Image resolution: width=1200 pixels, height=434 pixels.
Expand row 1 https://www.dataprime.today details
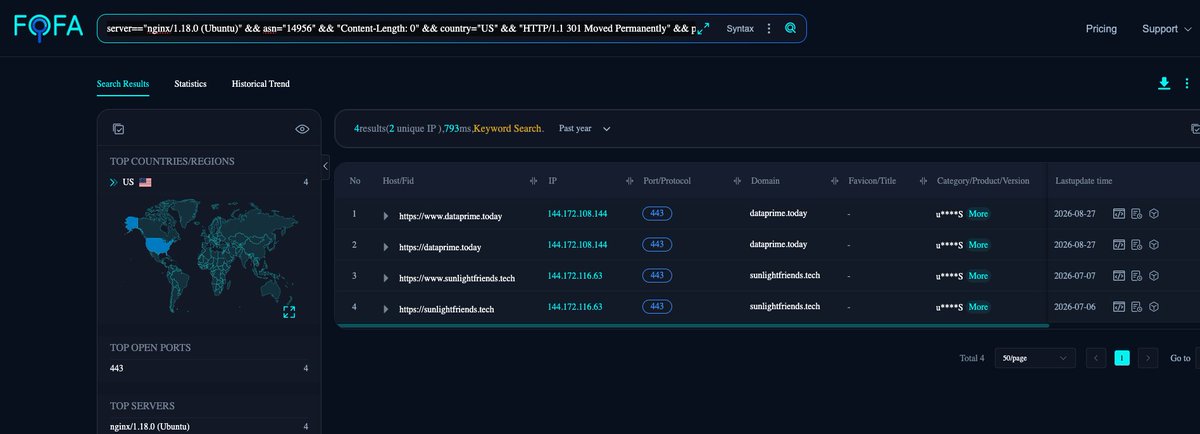[387, 215]
